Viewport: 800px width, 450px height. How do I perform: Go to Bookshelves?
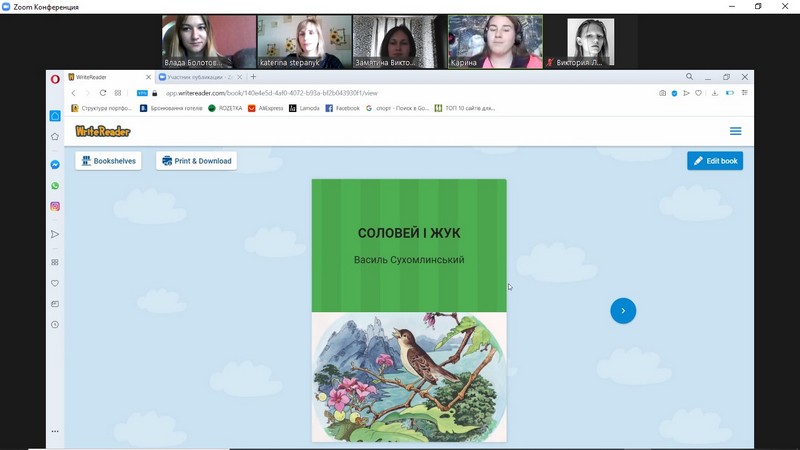coord(108,161)
